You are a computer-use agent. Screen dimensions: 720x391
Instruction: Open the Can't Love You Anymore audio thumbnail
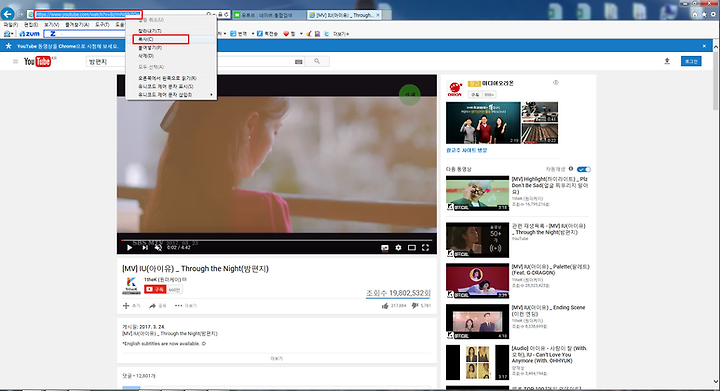pyautogui.click(x=478, y=362)
